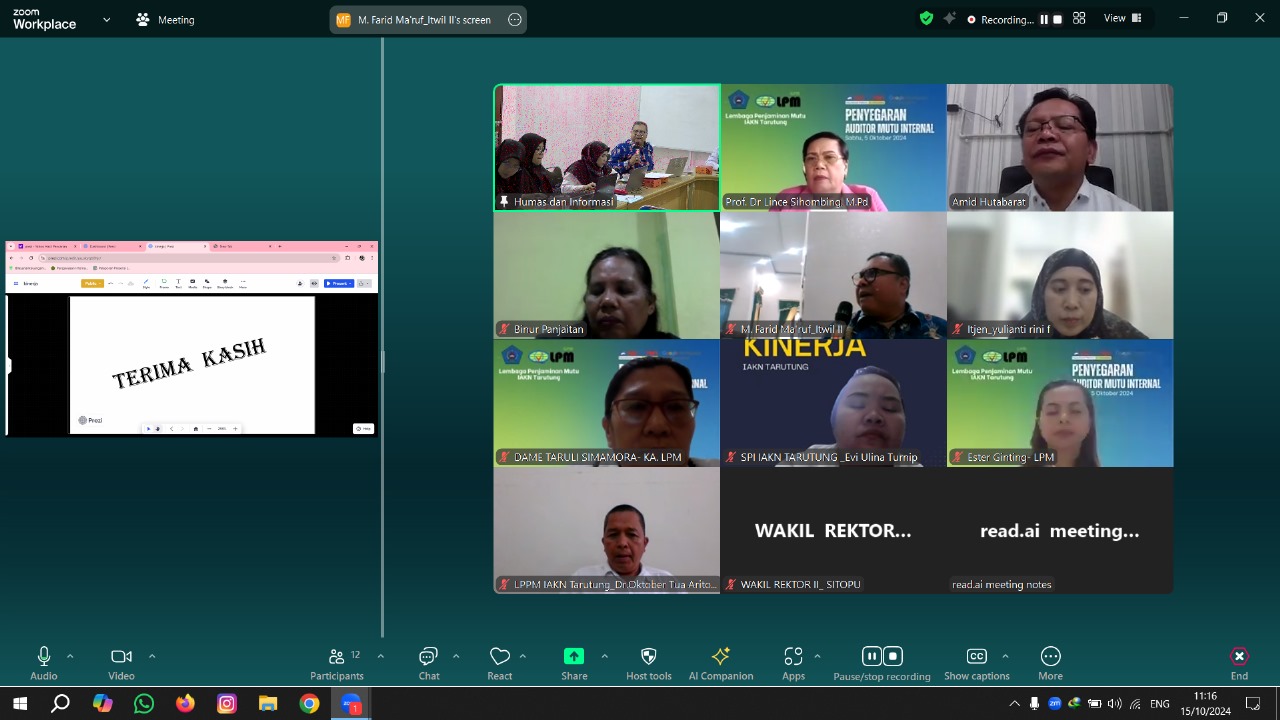1280x720 pixels.
Task: Open Host tools shield icon
Action: tap(648, 663)
